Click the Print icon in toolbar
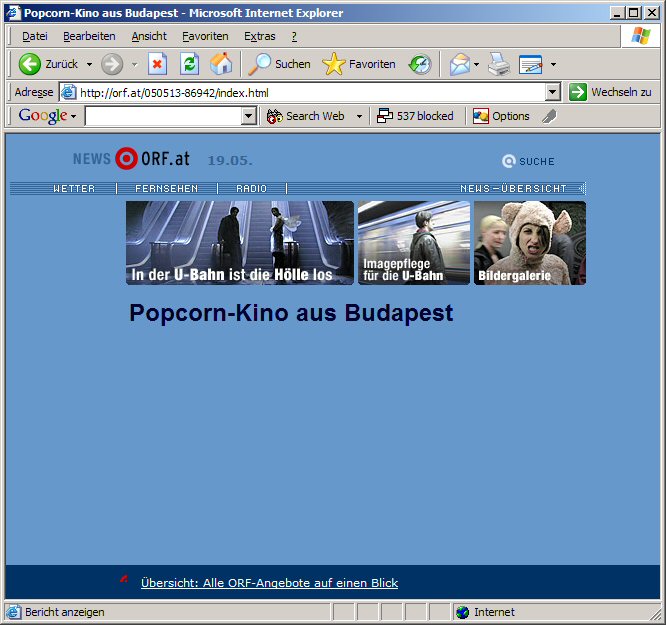Image resolution: width=666 pixels, height=625 pixels. (x=499, y=64)
